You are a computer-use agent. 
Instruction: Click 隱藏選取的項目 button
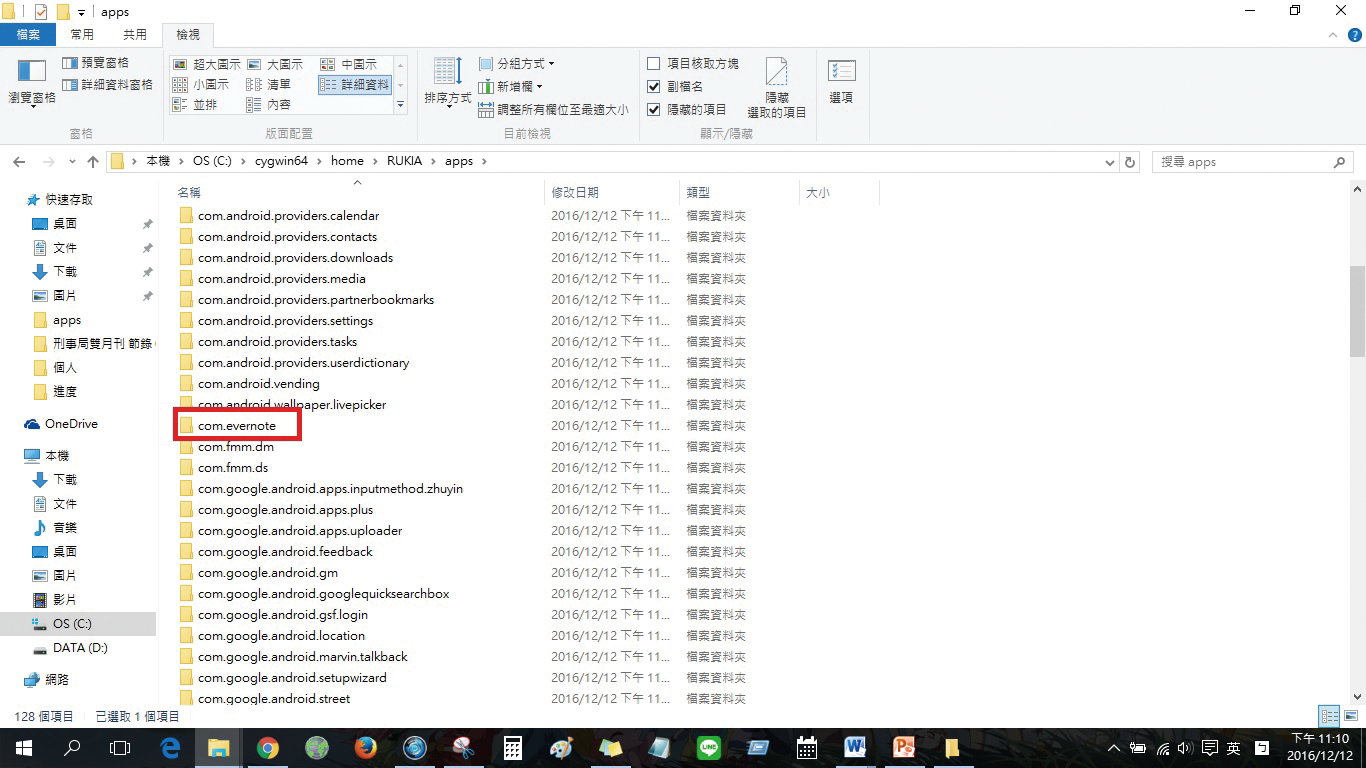tap(777, 87)
